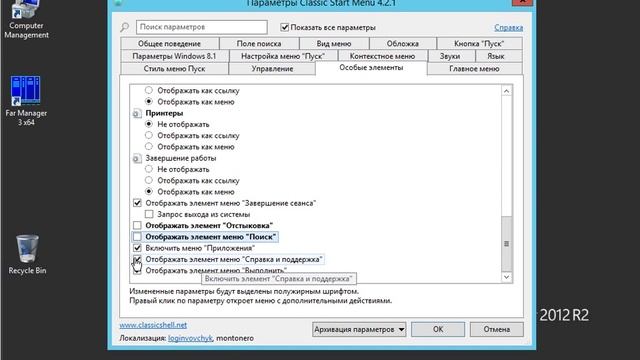Switch to Стиль меню Пуск tab
The height and width of the screenshot is (360, 640).
[x=174, y=69]
